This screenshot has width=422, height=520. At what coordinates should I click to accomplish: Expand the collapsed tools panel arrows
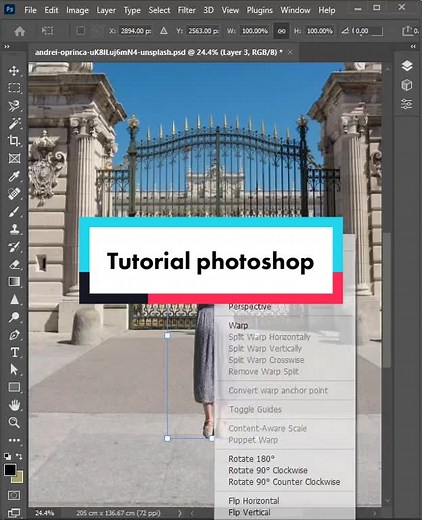click(x=7, y=47)
